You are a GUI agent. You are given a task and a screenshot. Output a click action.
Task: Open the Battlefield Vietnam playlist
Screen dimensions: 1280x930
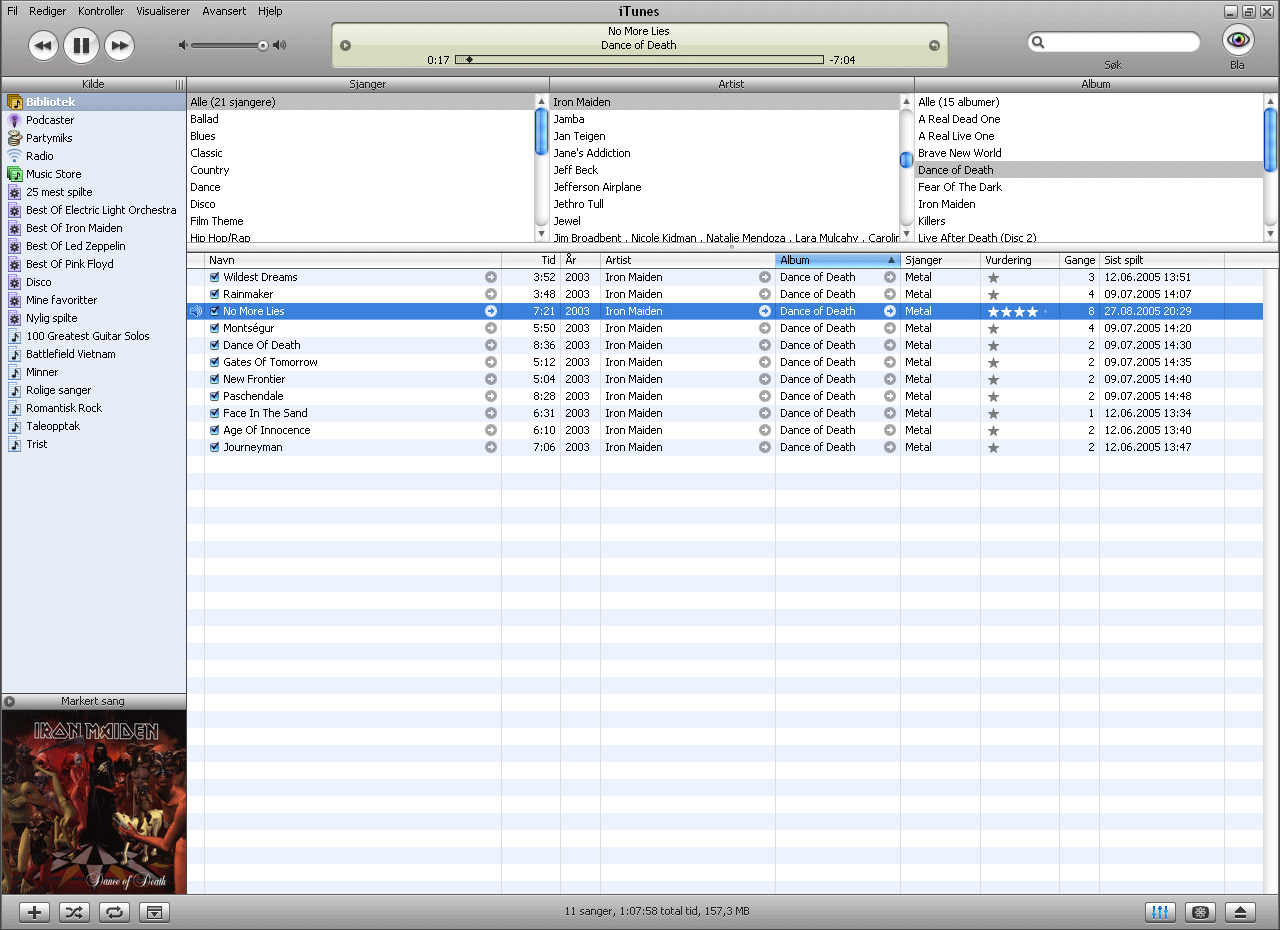70,354
